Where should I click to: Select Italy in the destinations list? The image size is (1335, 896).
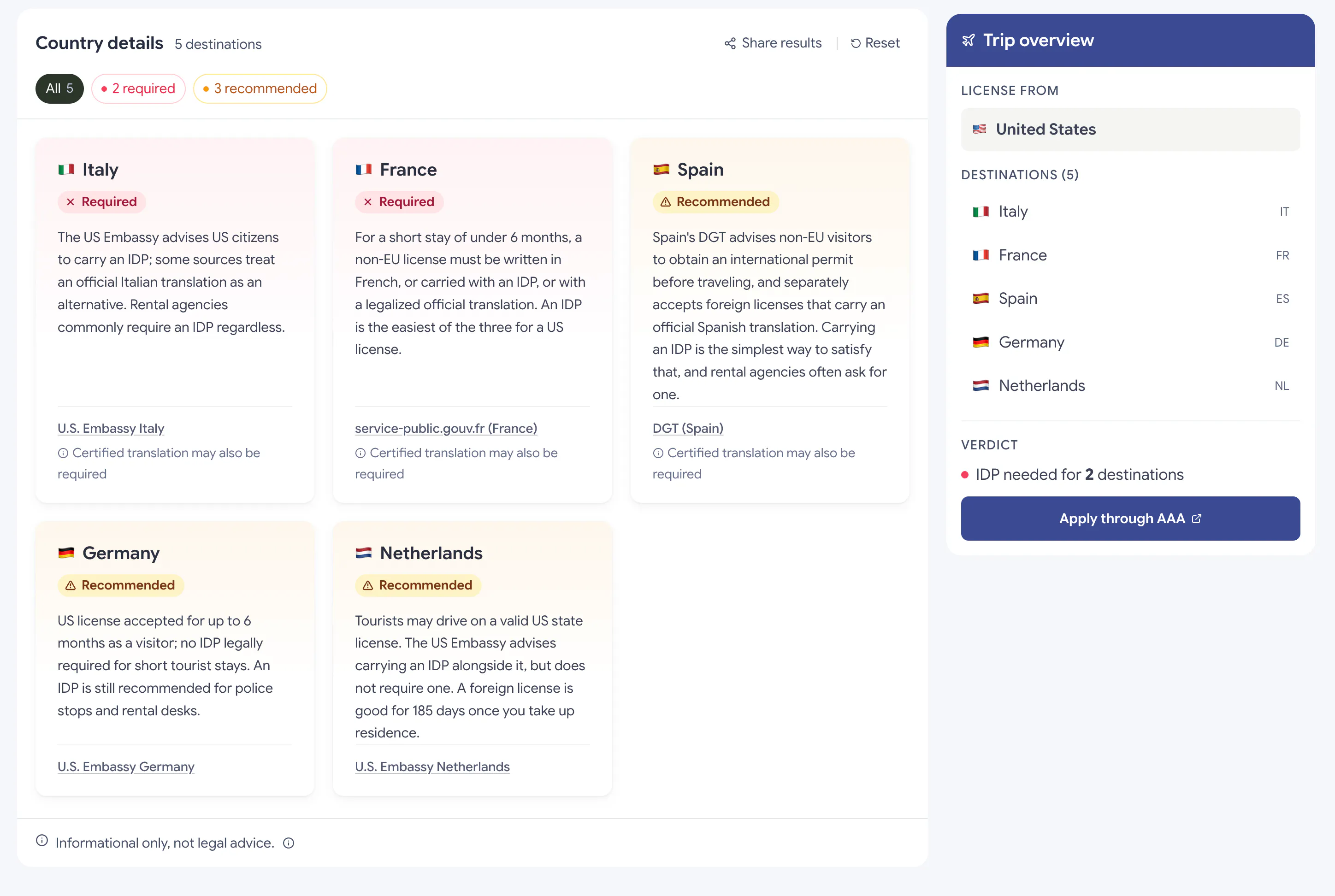coord(1130,212)
